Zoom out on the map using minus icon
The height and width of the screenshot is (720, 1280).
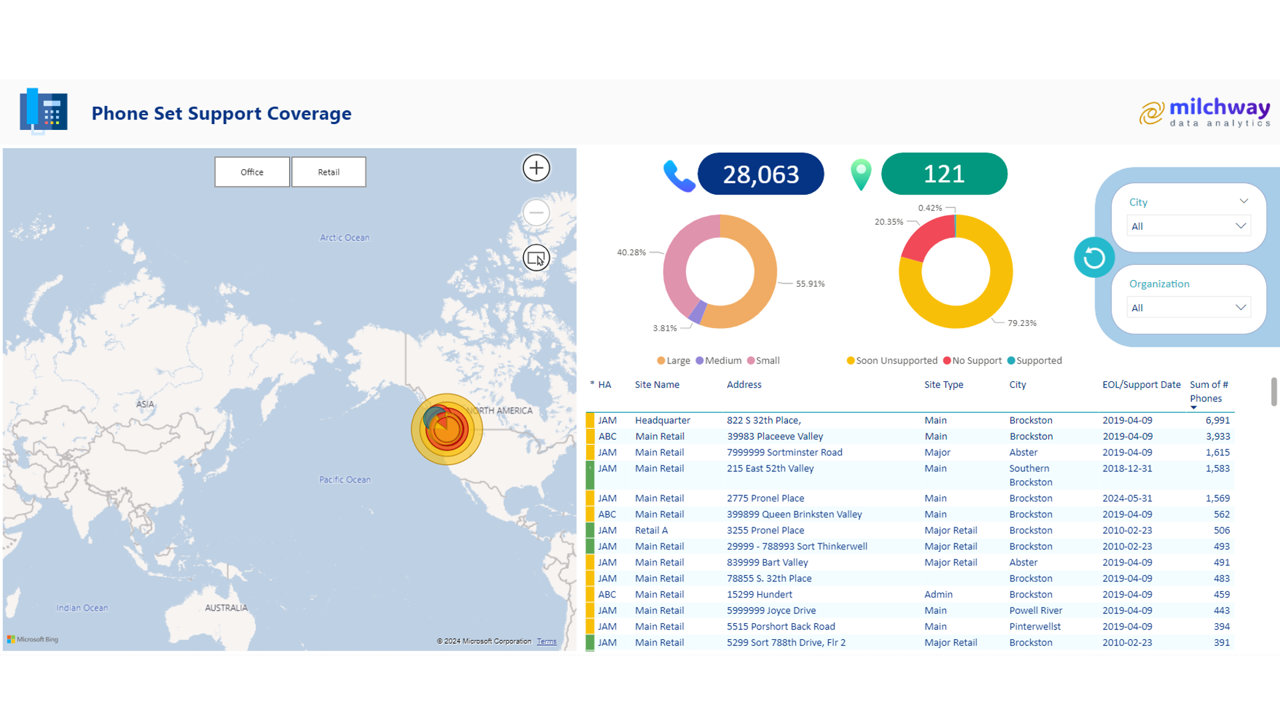point(536,212)
